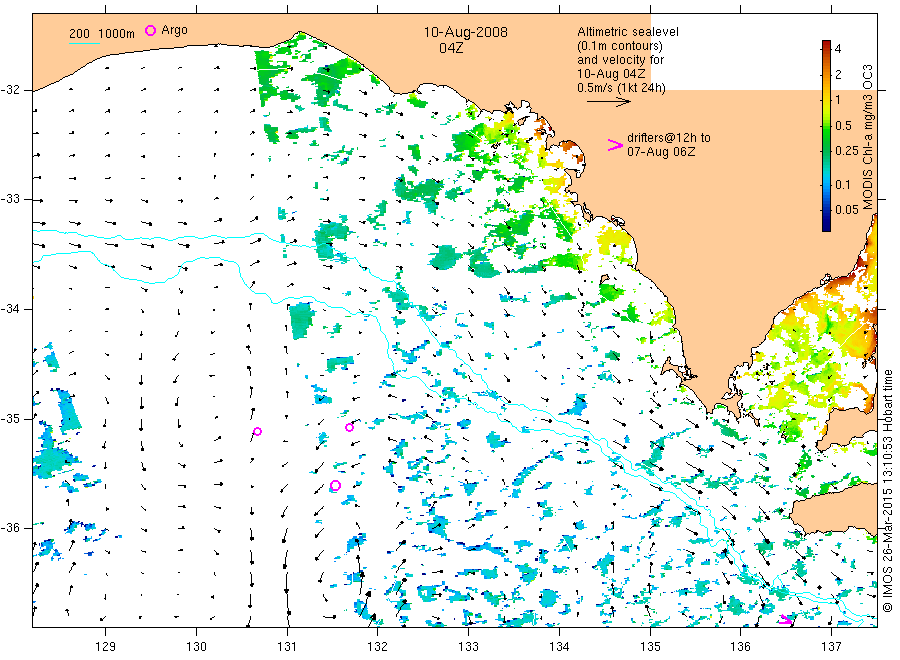Click the Argo legend circle marker
The height and width of the screenshot is (660, 900).
150,30
